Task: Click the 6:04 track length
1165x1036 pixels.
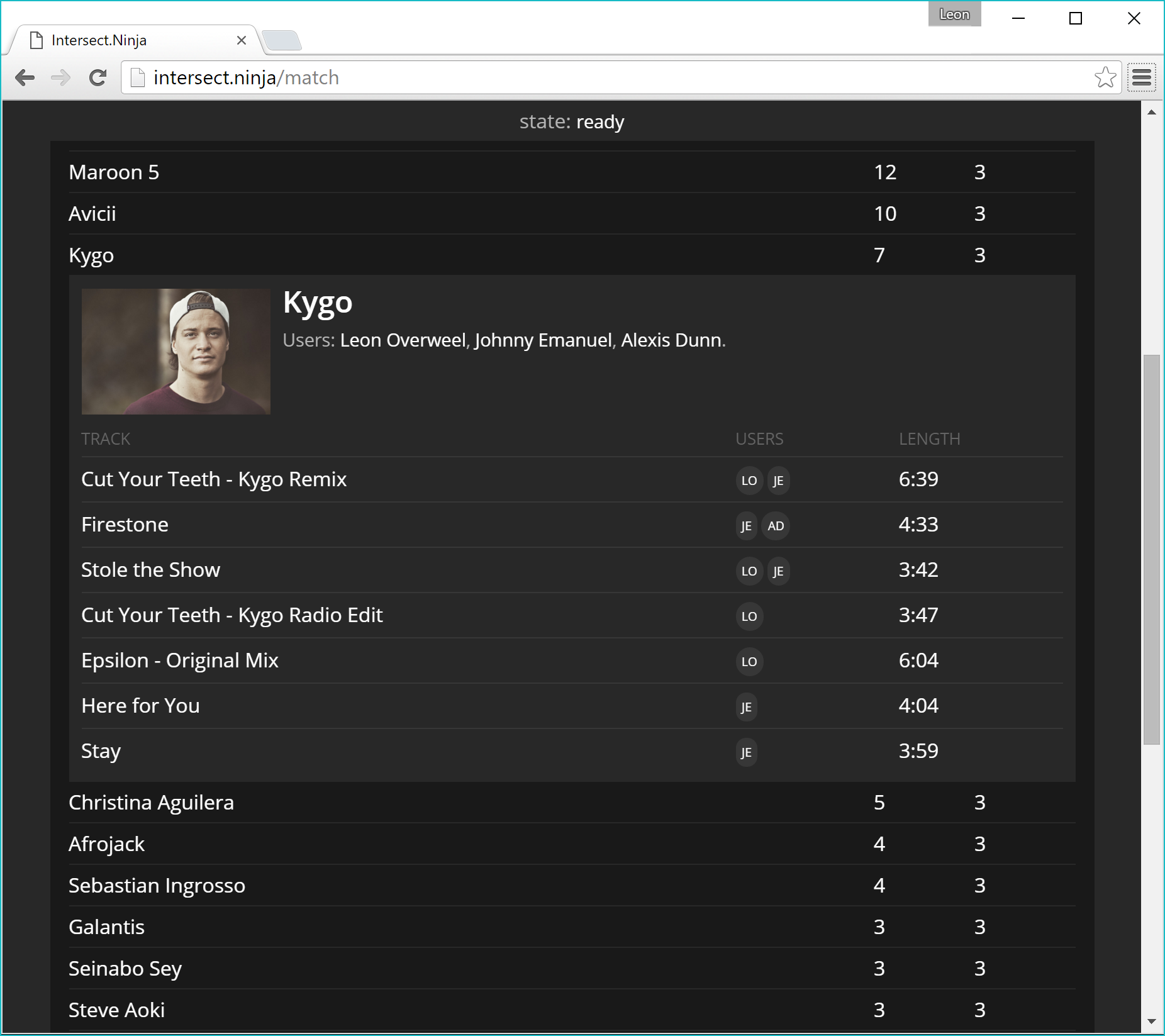Action: point(918,660)
